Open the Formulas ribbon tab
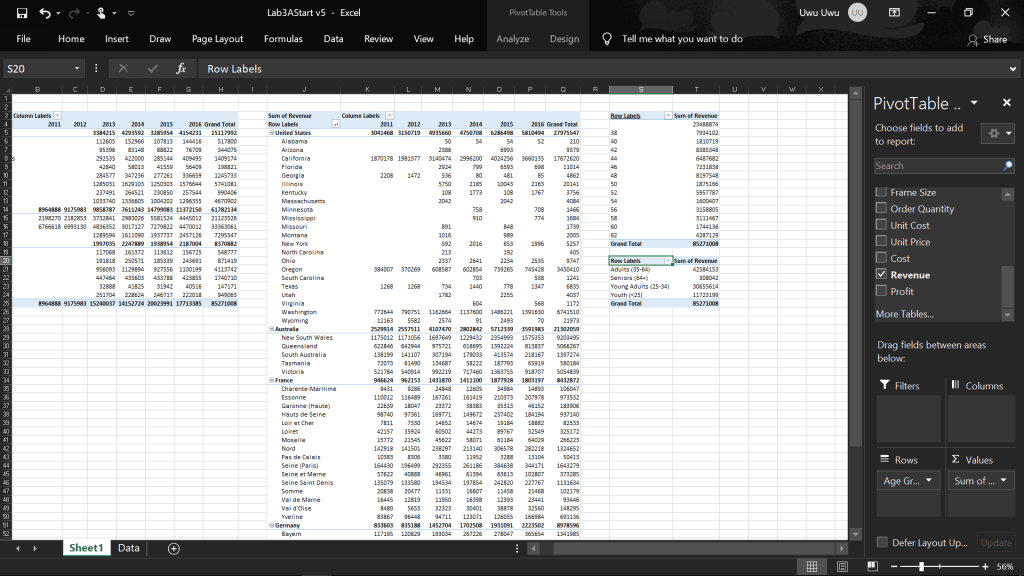Screen dimensions: 1024x576 tap(283, 39)
